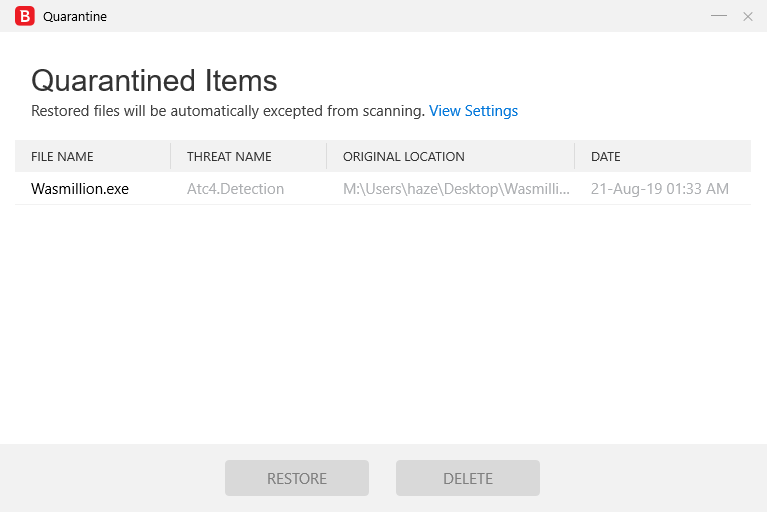Select the Wasmillion.exe quarantined file
Image resolution: width=767 pixels, height=512 pixels.
point(80,188)
